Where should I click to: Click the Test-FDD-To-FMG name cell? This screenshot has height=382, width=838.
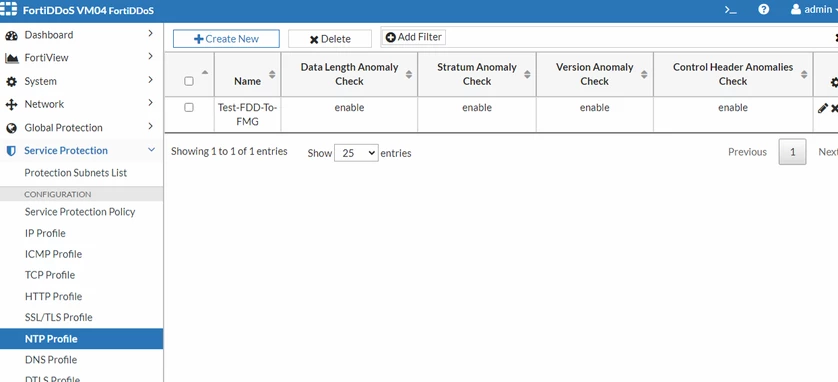246,114
